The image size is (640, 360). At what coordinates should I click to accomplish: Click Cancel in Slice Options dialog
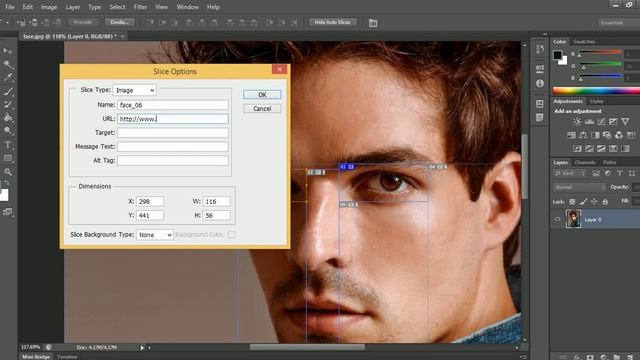click(x=262, y=109)
